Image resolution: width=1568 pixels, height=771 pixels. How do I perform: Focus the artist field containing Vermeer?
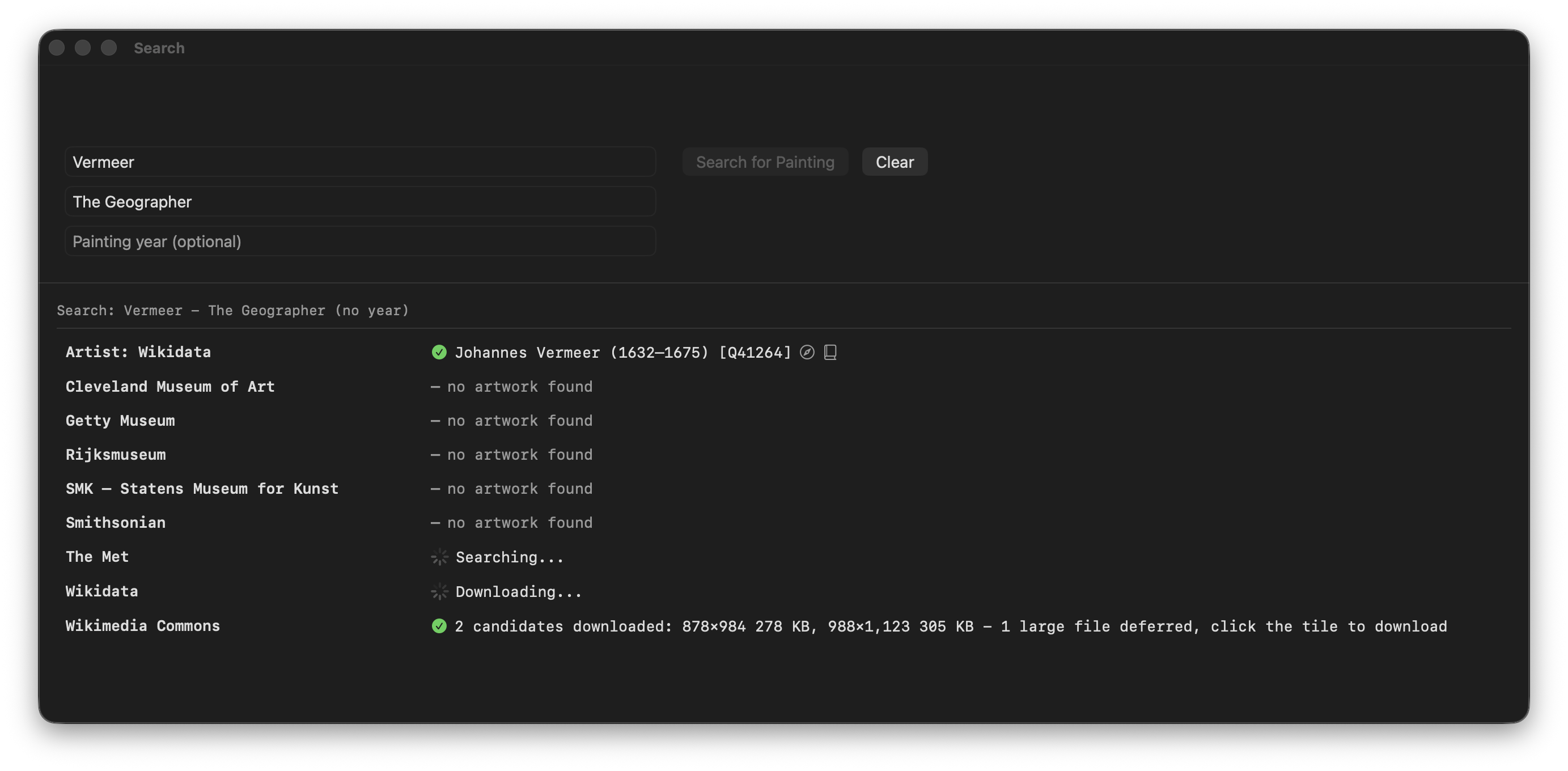point(361,162)
